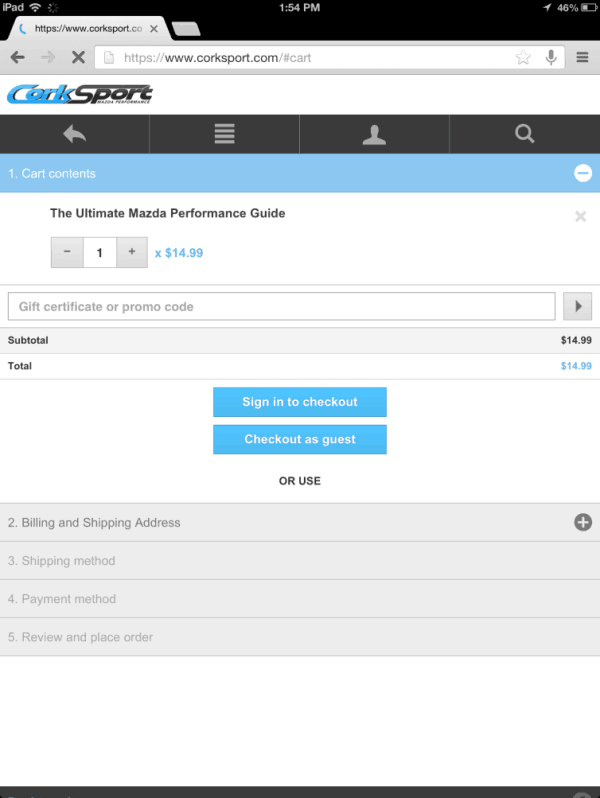The image size is (600, 798).
Task: Stop loading the page
Action: [77, 58]
